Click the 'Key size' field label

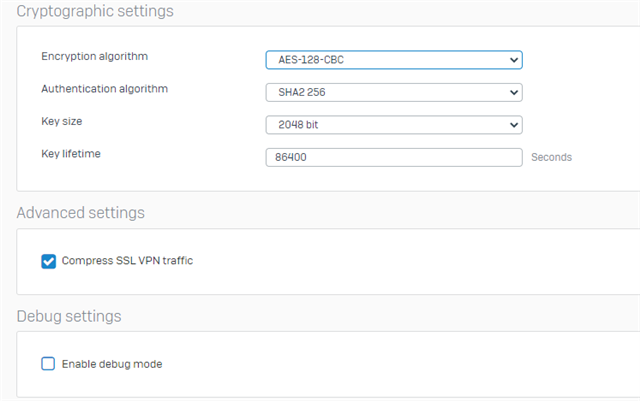(x=61, y=120)
